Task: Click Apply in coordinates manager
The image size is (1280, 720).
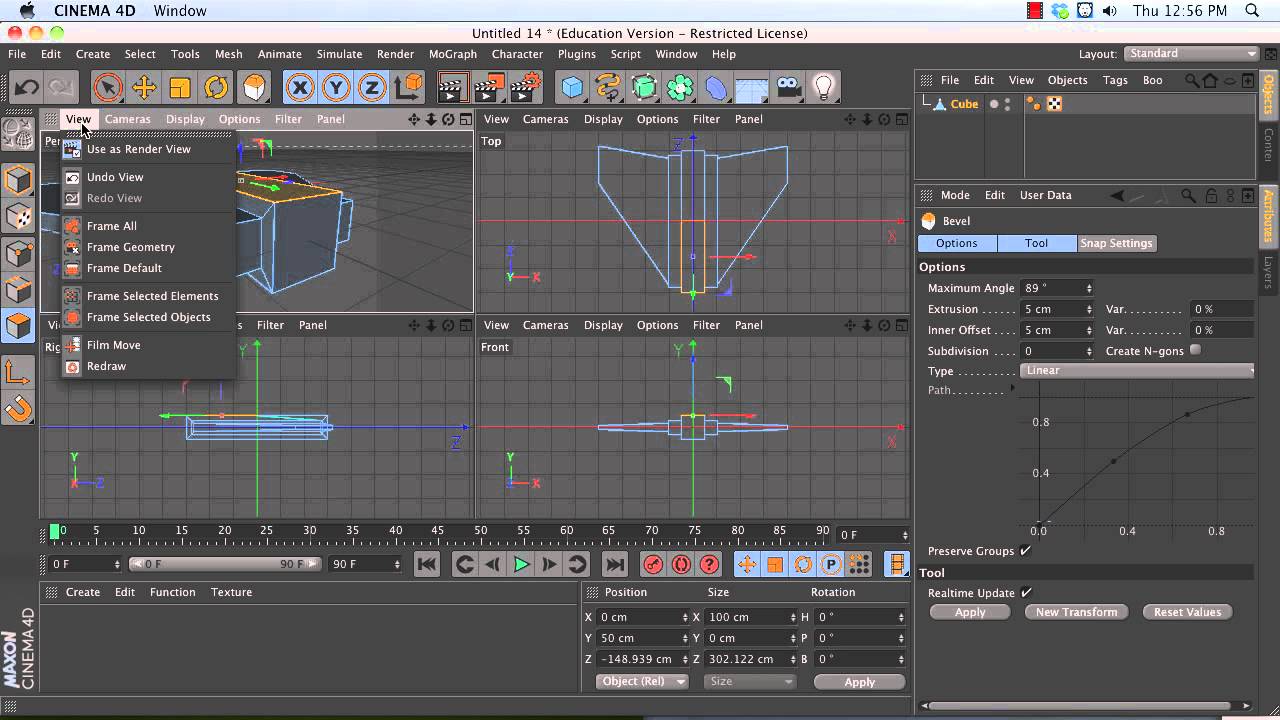Action: pyautogui.click(x=859, y=682)
